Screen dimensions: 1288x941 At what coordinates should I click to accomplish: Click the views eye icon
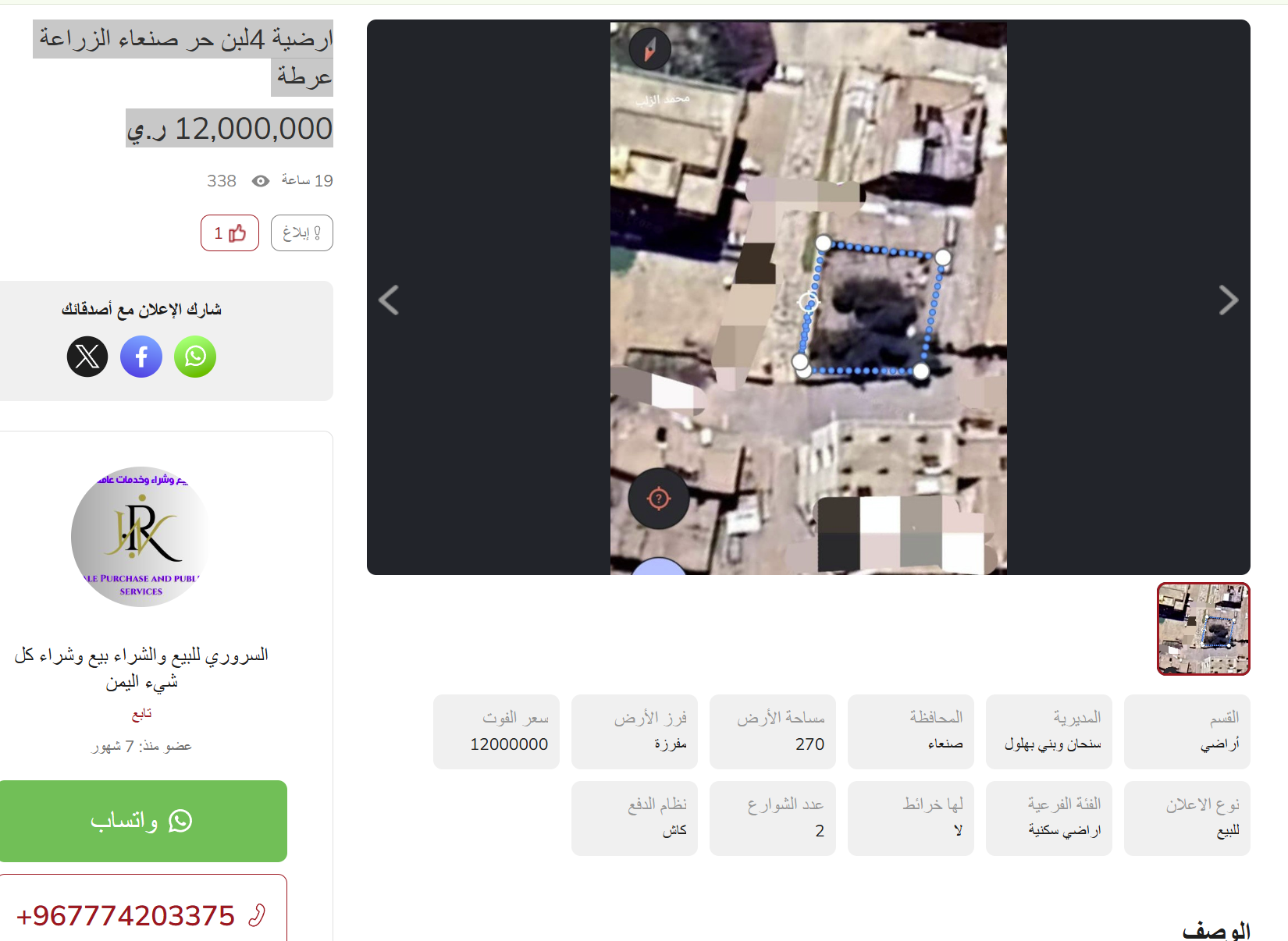pos(261,181)
